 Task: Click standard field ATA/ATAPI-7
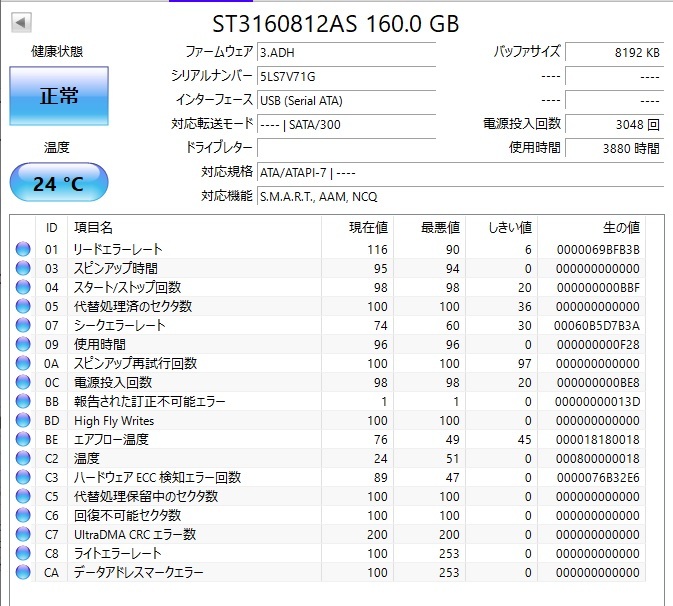(x=460, y=173)
